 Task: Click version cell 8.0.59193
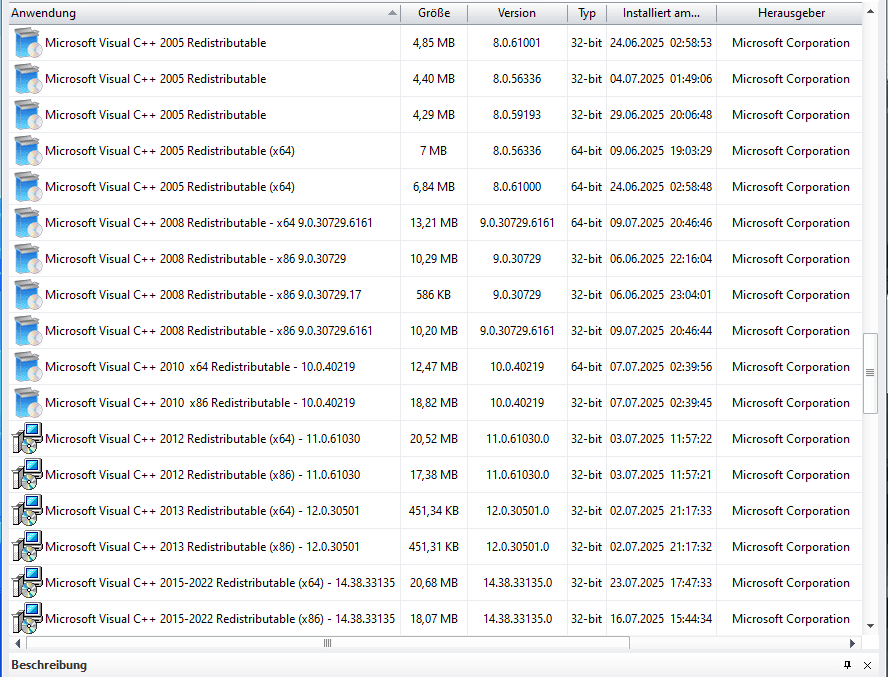[517, 115]
